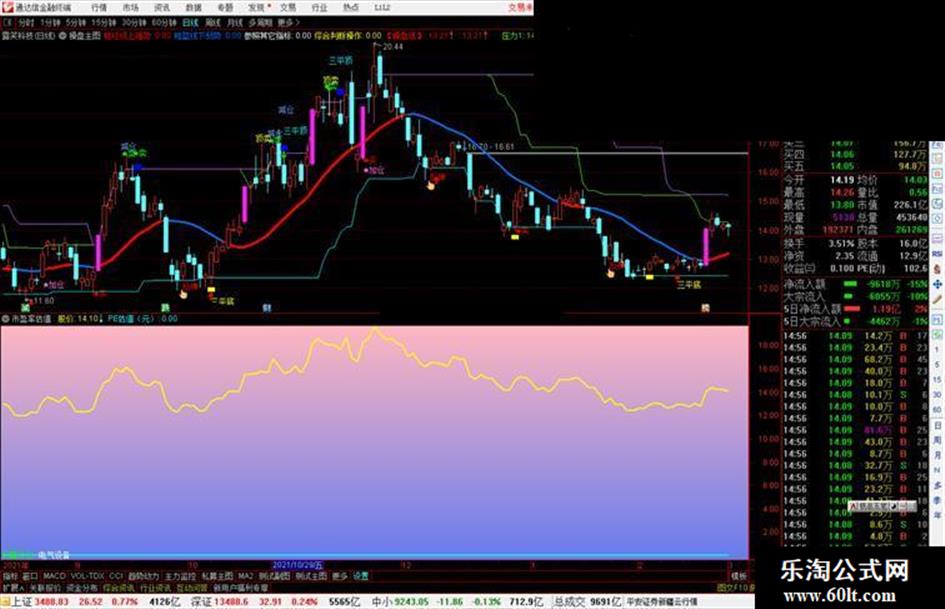Select the 日 period shortcut in sidebar
The image size is (945, 609).
pos(938,426)
